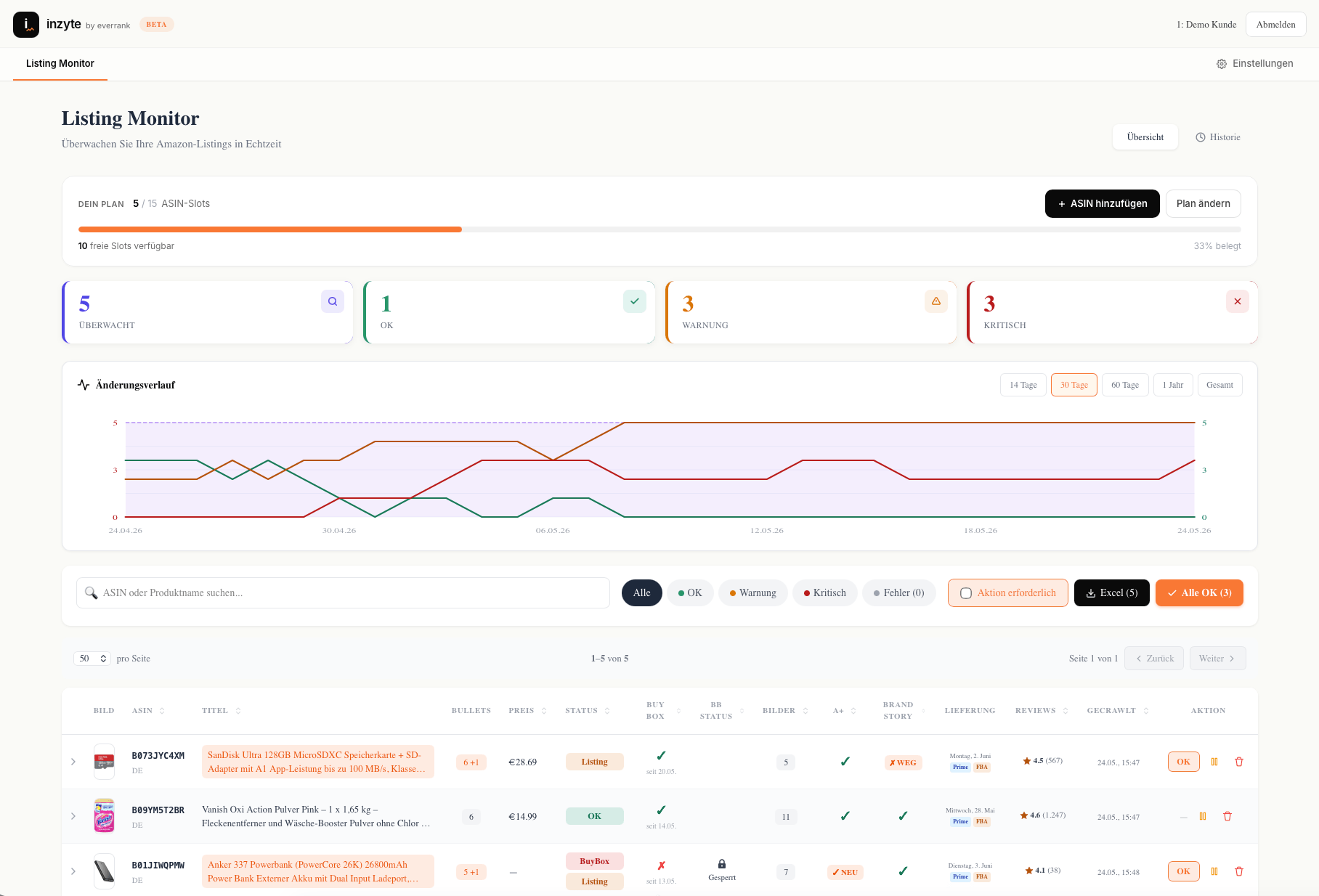
Task: Click the Plan ändern button
Action: (1203, 203)
